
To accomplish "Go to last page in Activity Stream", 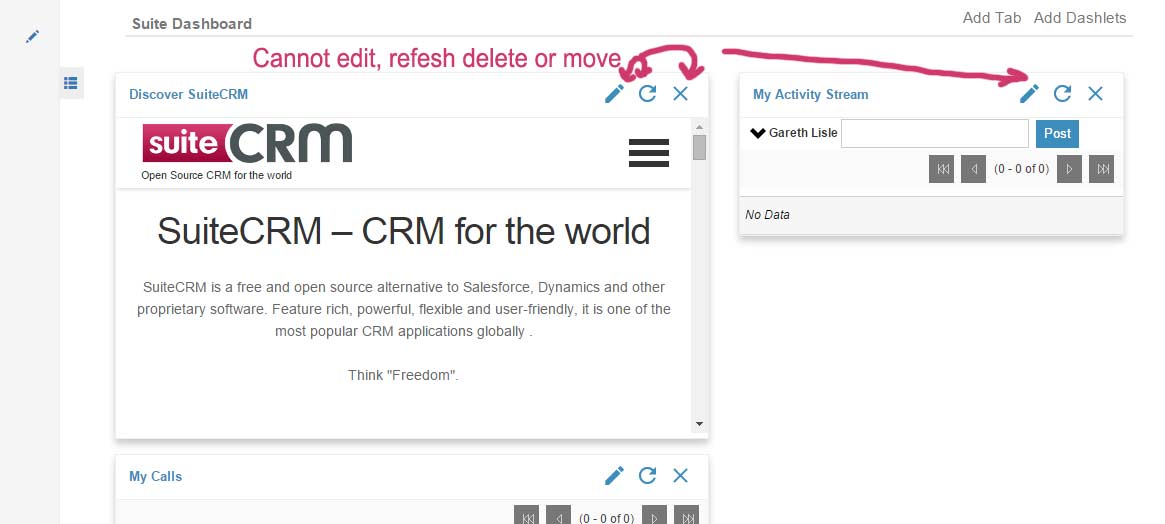I will [x=1102, y=169].
